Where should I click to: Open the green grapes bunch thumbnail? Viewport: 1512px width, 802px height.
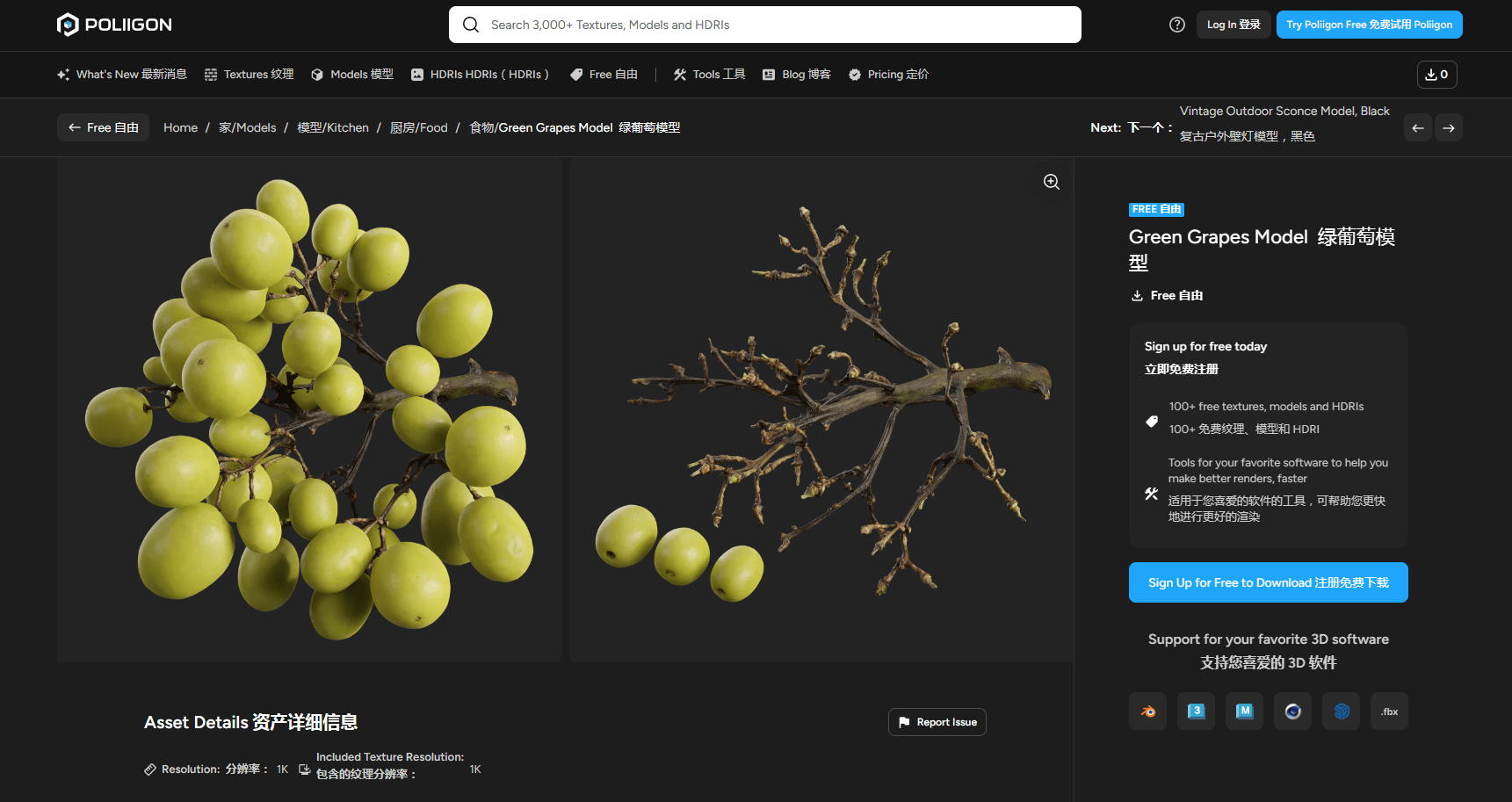coord(309,409)
